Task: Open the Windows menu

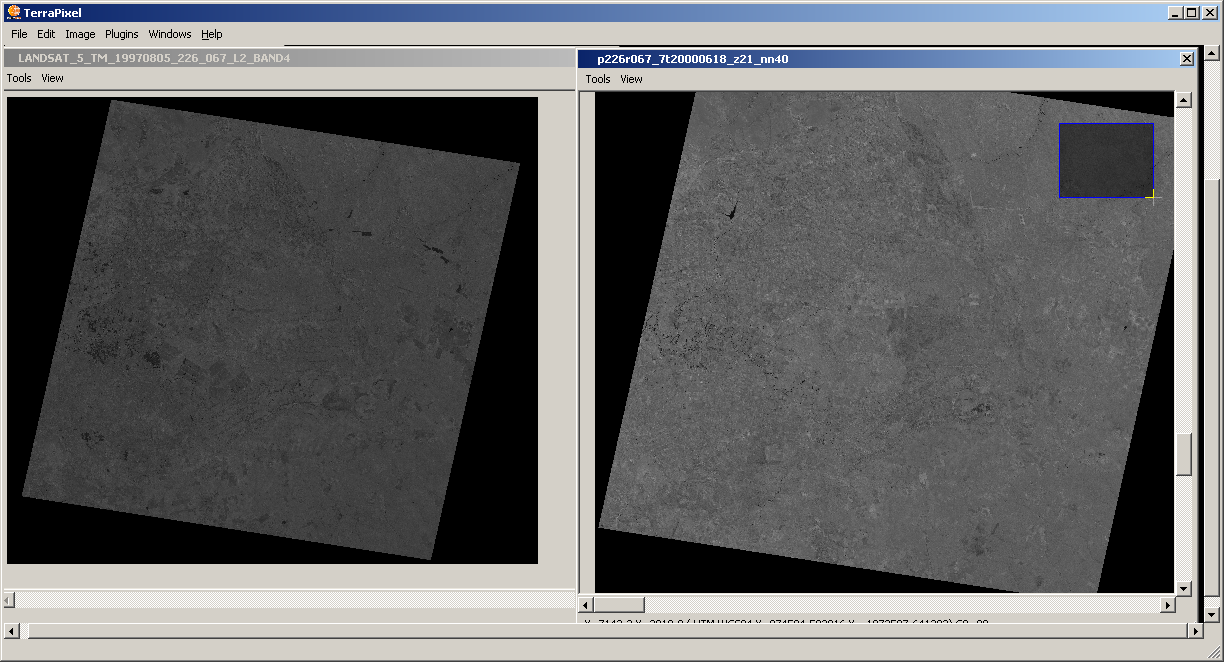Action: (170, 34)
